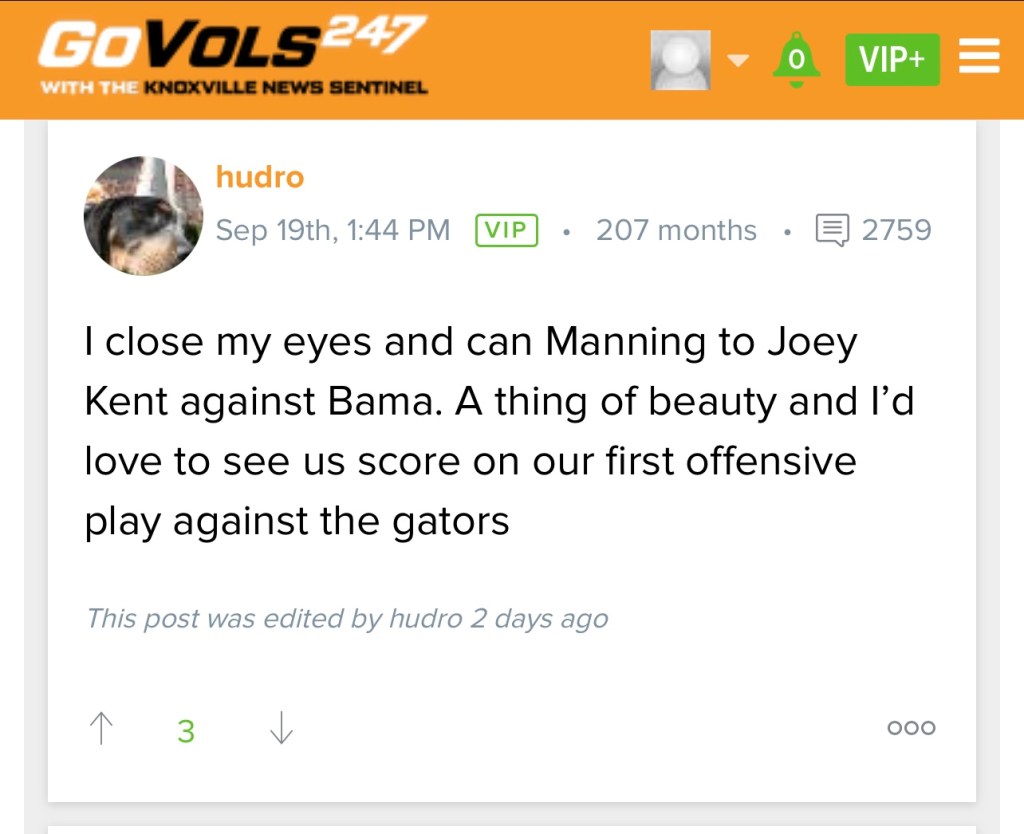This screenshot has height=834, width=1024.
Task: Expand the account dropdown arrow
Action: [x=737, y=61]
